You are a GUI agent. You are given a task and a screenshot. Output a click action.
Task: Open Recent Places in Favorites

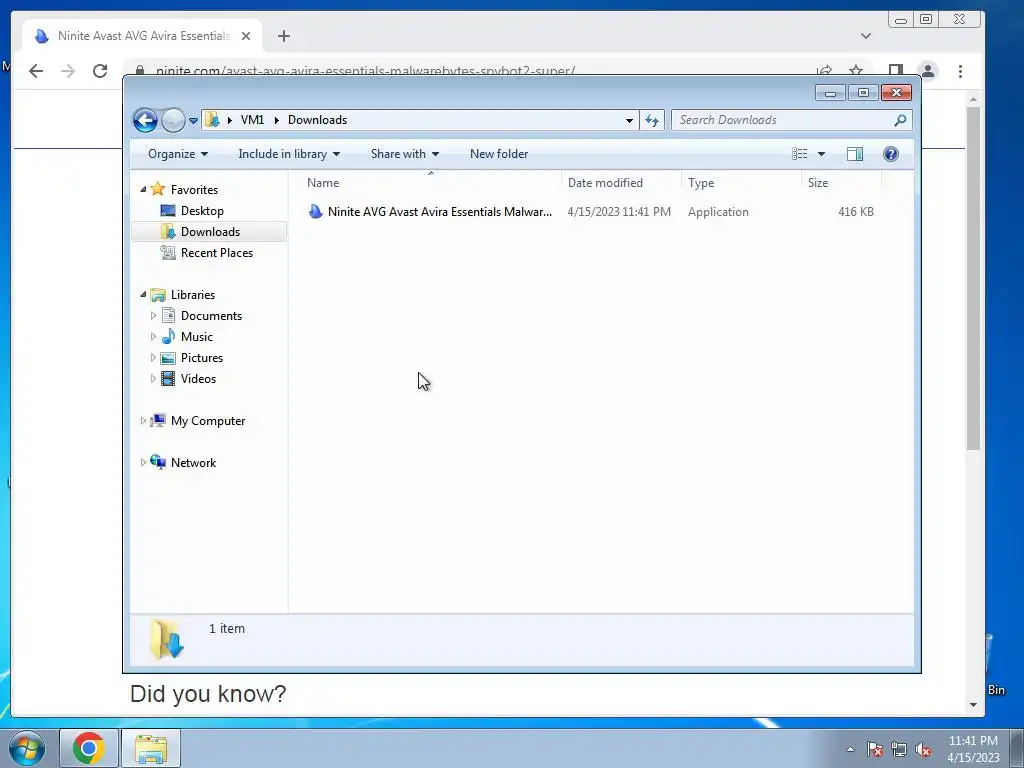click(217, 253)
